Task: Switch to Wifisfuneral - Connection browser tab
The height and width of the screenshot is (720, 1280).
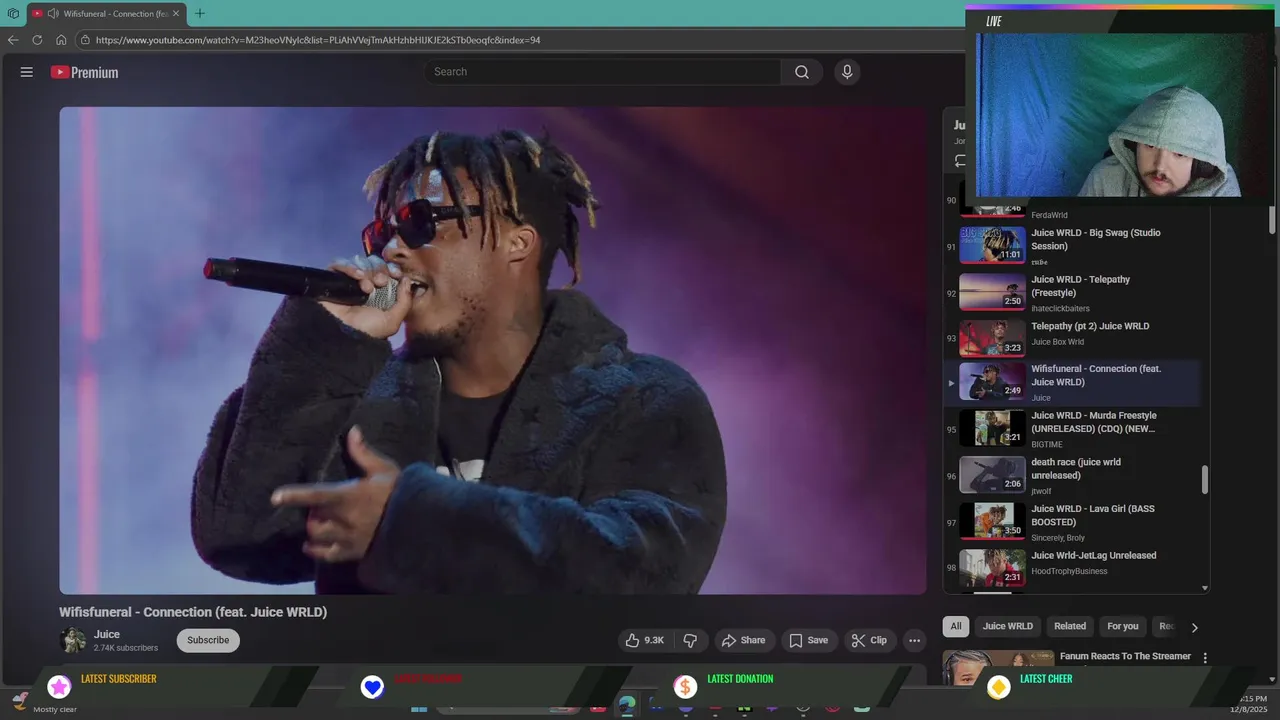Action: 105,13
